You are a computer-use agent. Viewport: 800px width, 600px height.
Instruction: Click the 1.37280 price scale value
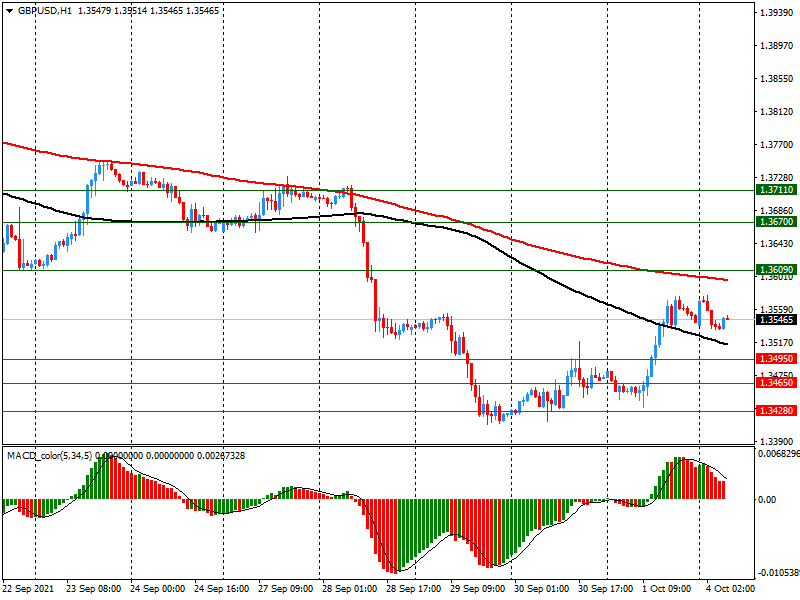[777, 178]
